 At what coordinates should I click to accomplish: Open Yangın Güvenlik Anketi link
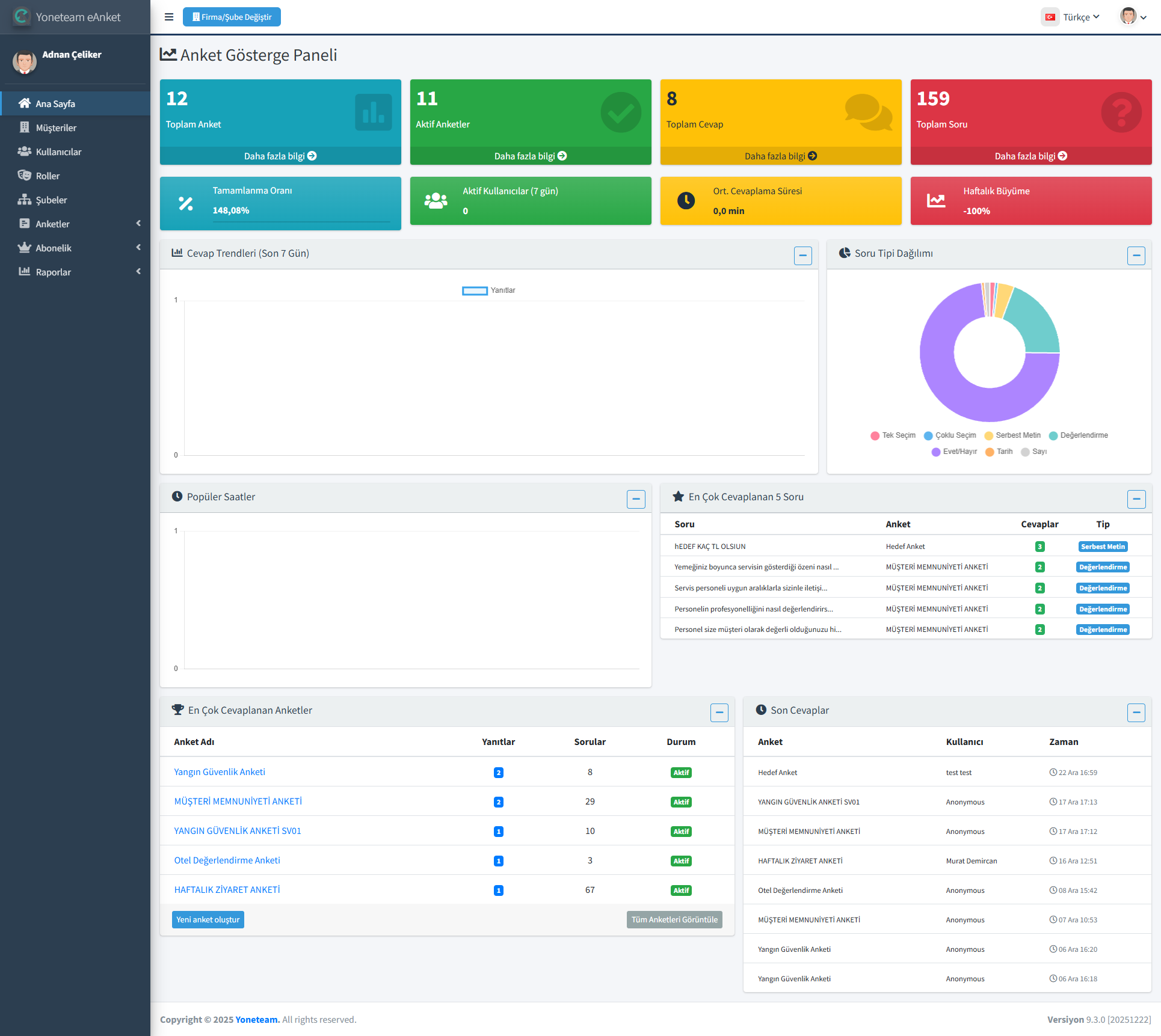[x=220, y=772]
